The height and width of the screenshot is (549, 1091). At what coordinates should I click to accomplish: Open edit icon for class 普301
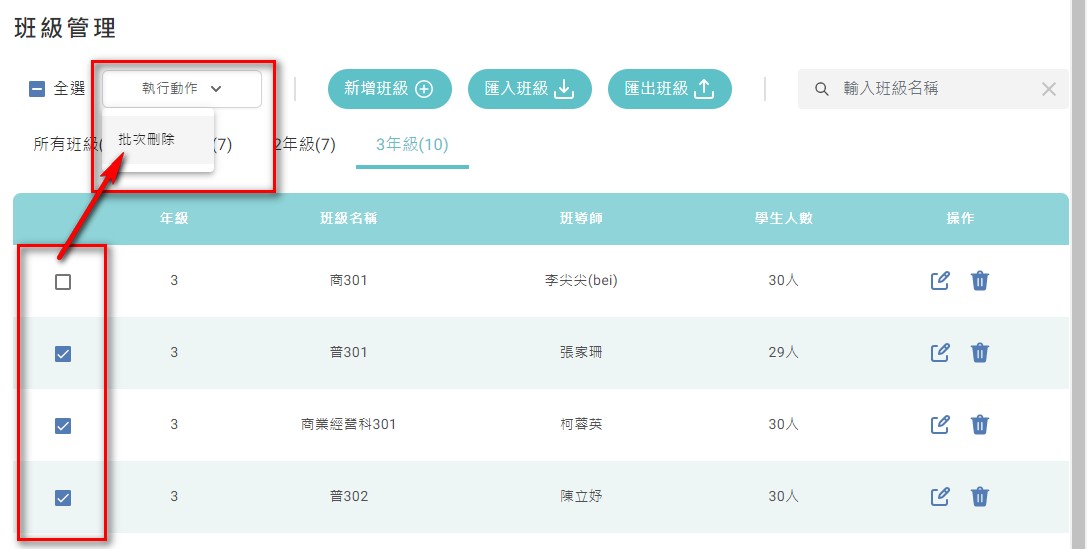point(940,352)
